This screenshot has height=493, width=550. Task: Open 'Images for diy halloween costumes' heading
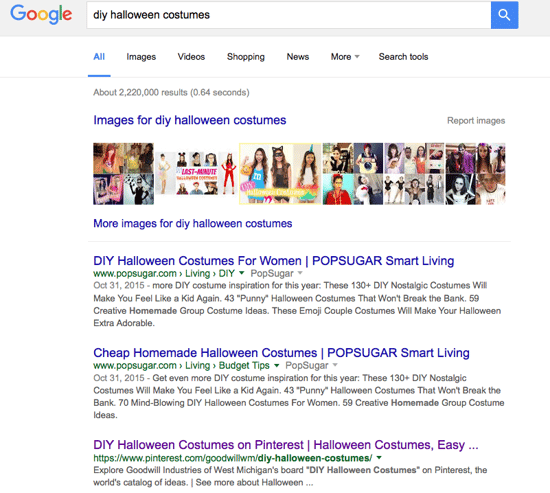[190, 120]
